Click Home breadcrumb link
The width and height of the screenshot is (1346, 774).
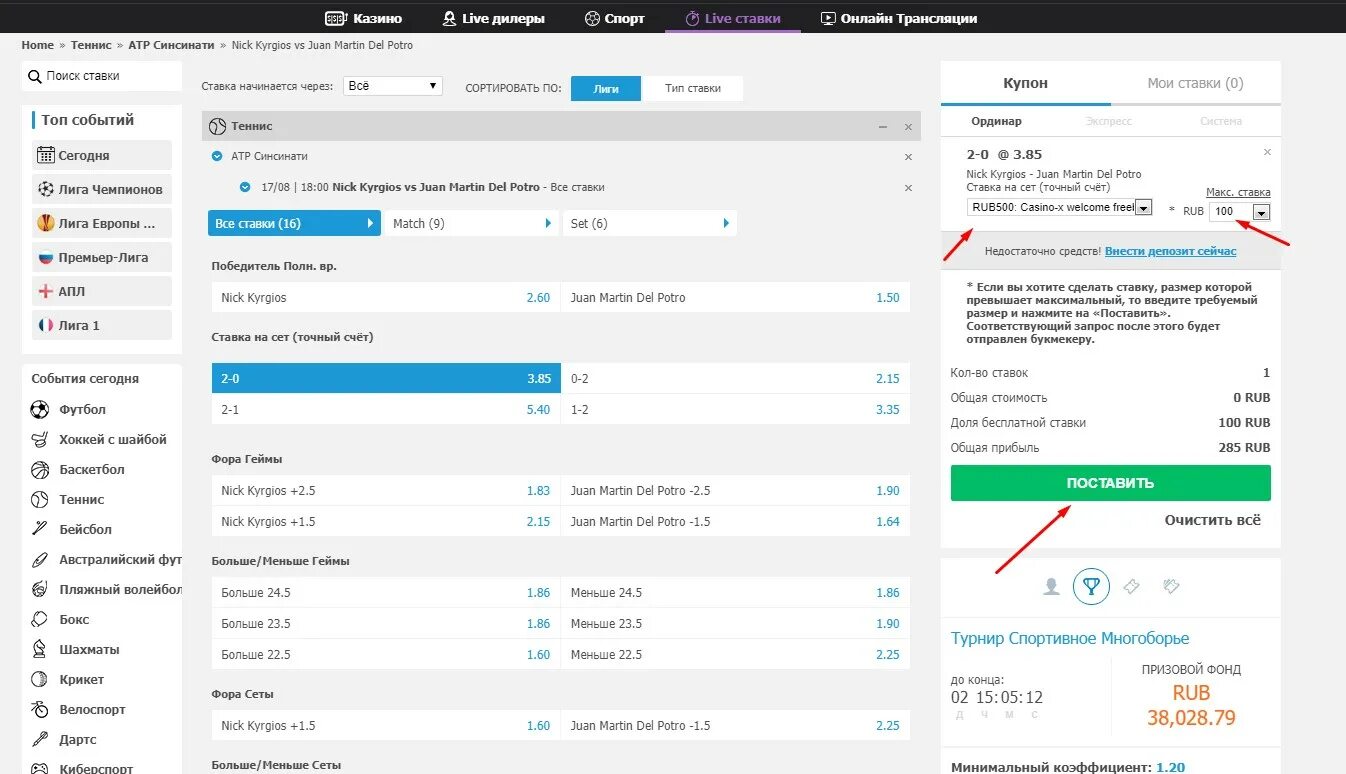[x=38, y=45]
